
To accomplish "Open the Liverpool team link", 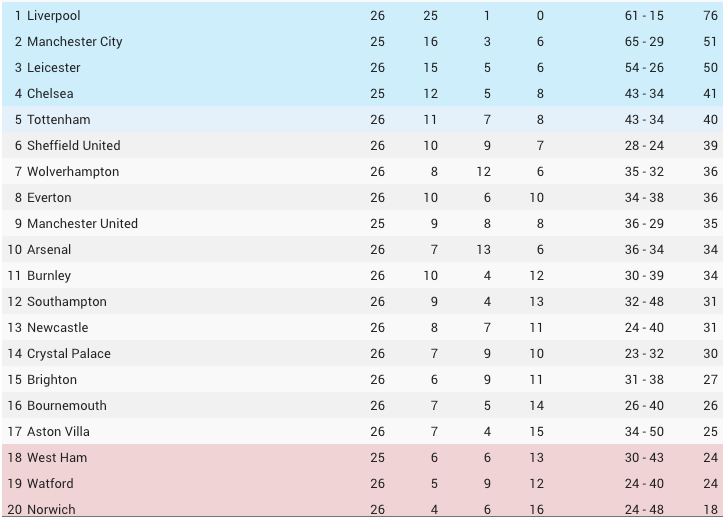I will pyautogui.click(x=54, y=16).
